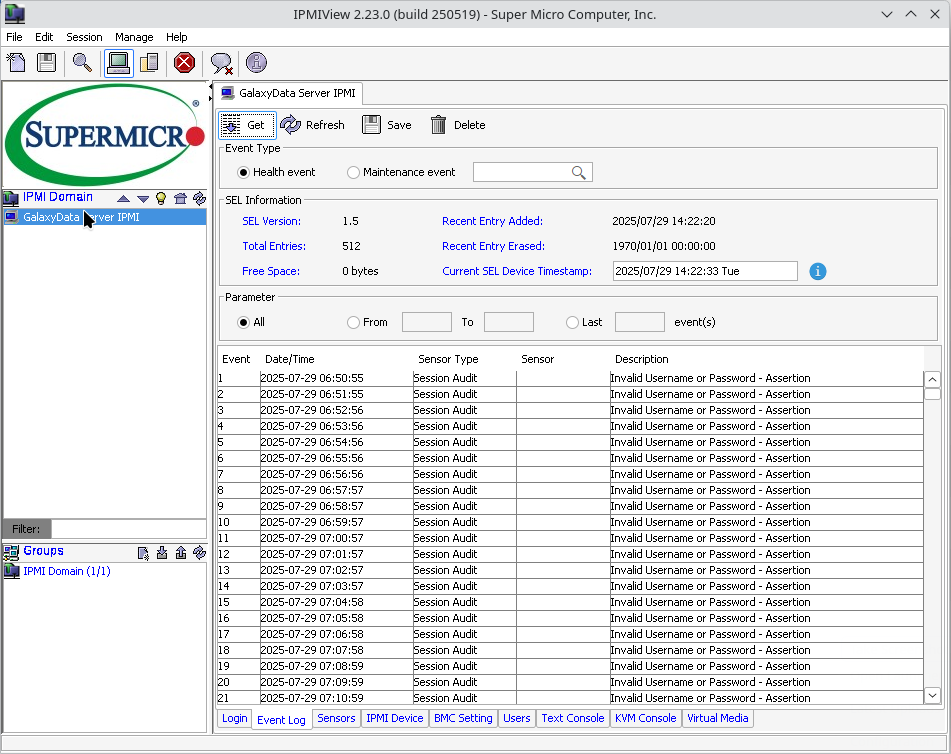The height and width of the screenshot is (754, 951).
Task: Click the blue info icon beside SEL timestamp
Action: pos(818,271)
